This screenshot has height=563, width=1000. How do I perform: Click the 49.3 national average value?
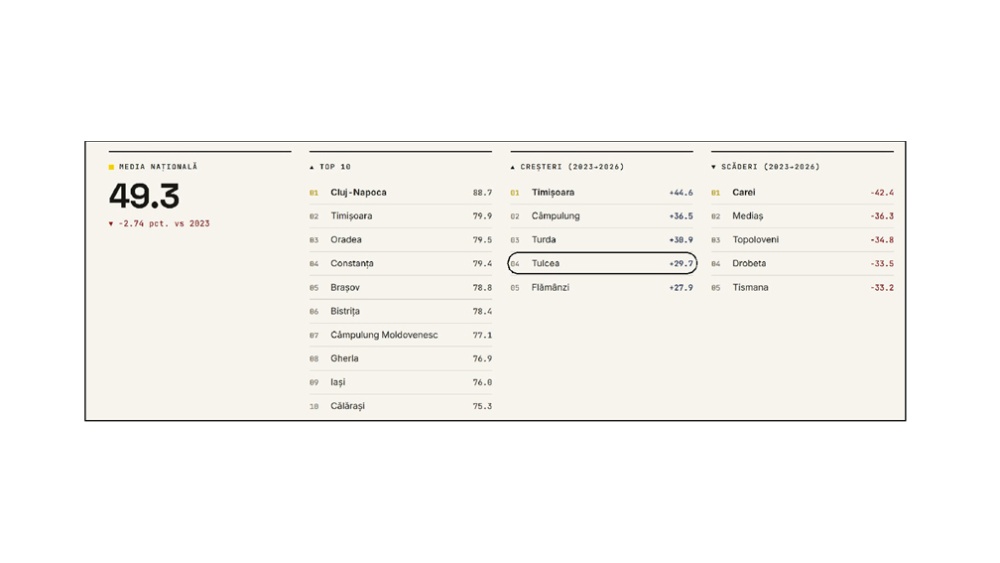coord(144,196)
